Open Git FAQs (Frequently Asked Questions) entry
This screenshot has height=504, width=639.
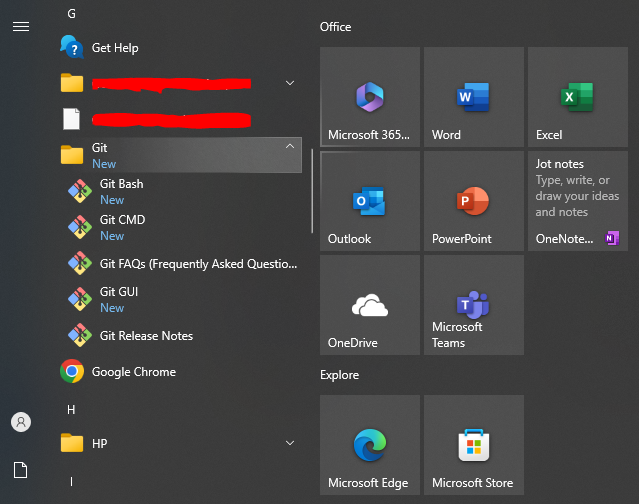pyautogui.click(x=198, y=264)
